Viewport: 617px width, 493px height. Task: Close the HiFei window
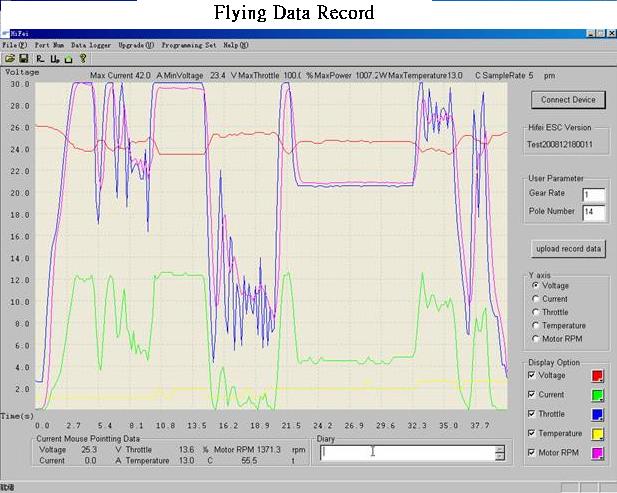(x=611, y=34)
